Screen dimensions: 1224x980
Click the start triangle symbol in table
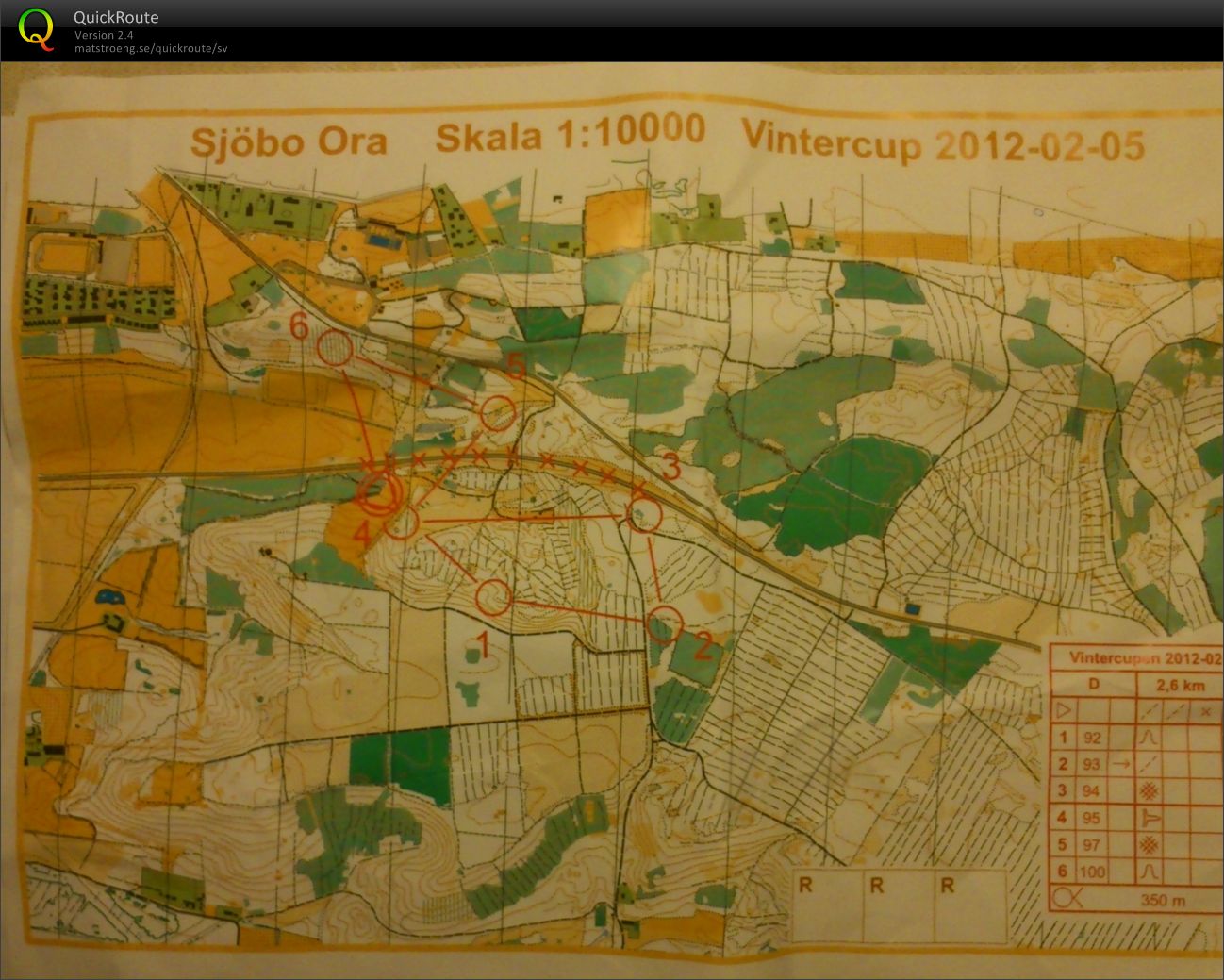(x=1063, y=709)
